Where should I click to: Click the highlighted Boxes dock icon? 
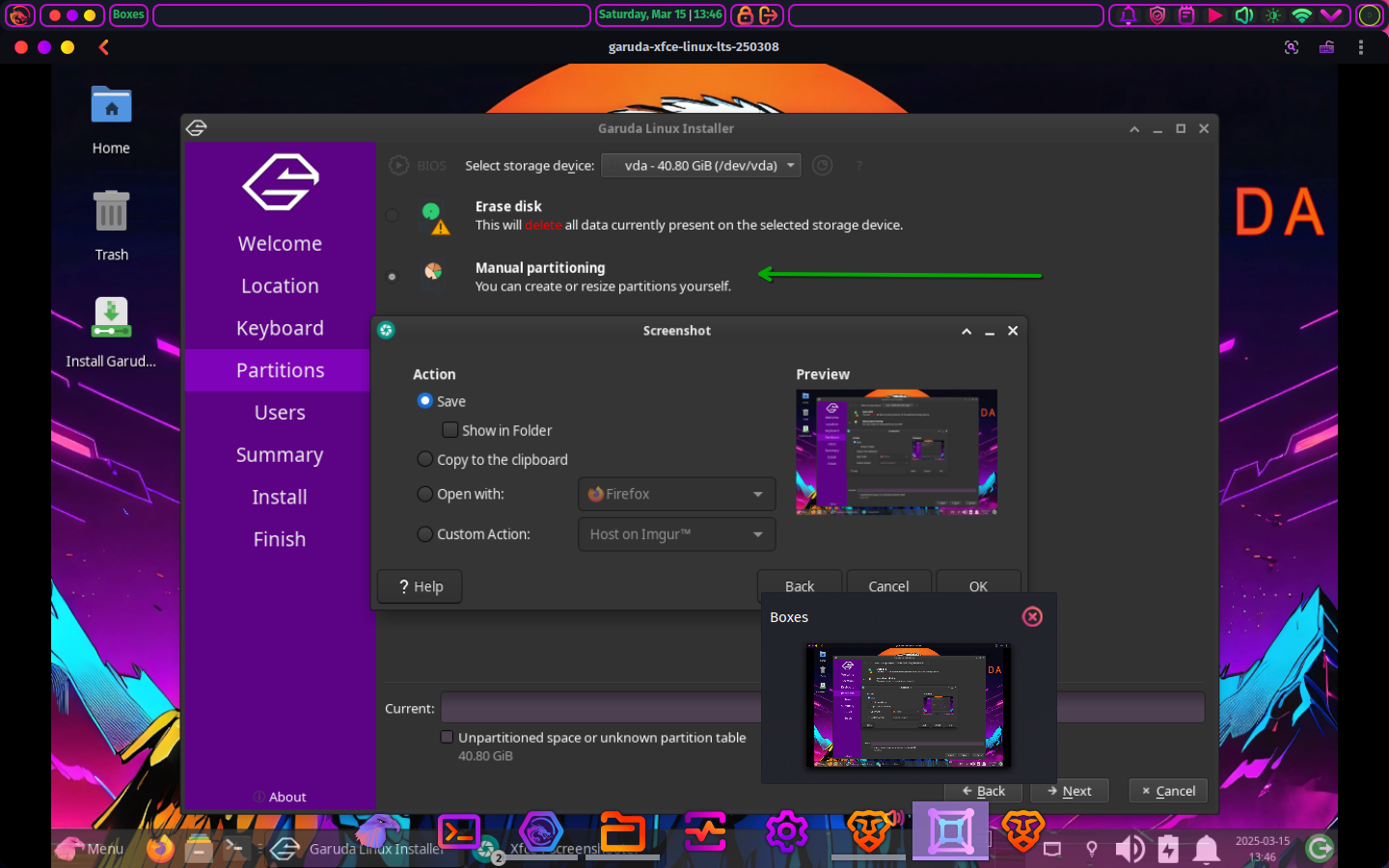(x=951, y=831)
